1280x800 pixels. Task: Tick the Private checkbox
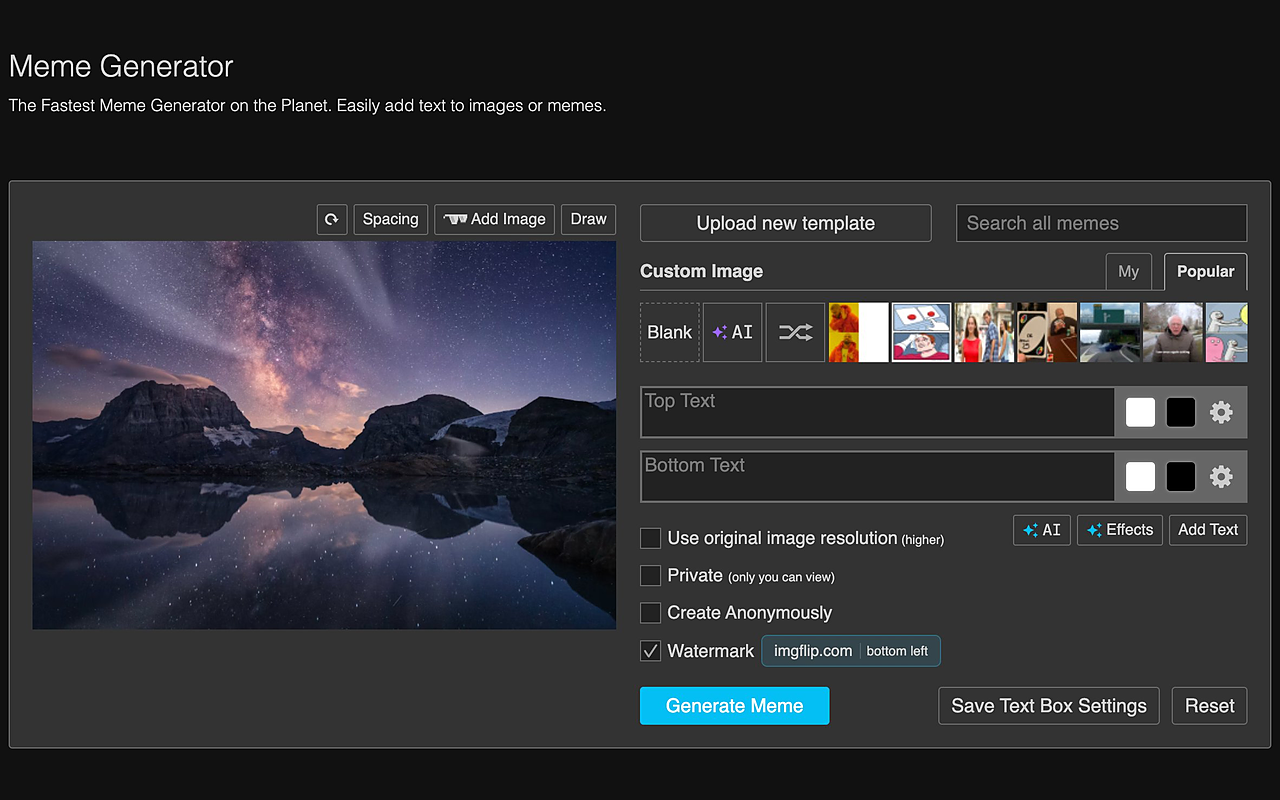651,576
